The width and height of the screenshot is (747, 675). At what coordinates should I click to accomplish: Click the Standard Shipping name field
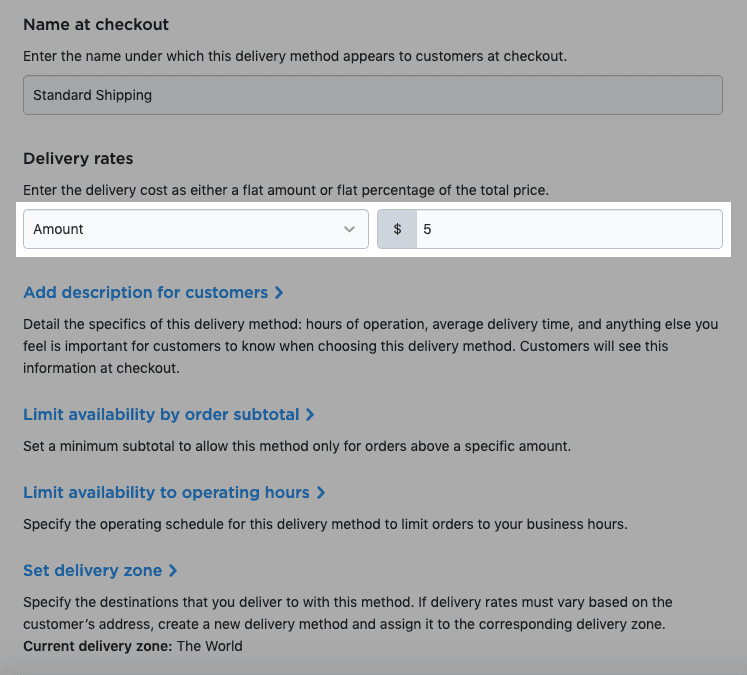pyautogui.click(x=372, y=96)
